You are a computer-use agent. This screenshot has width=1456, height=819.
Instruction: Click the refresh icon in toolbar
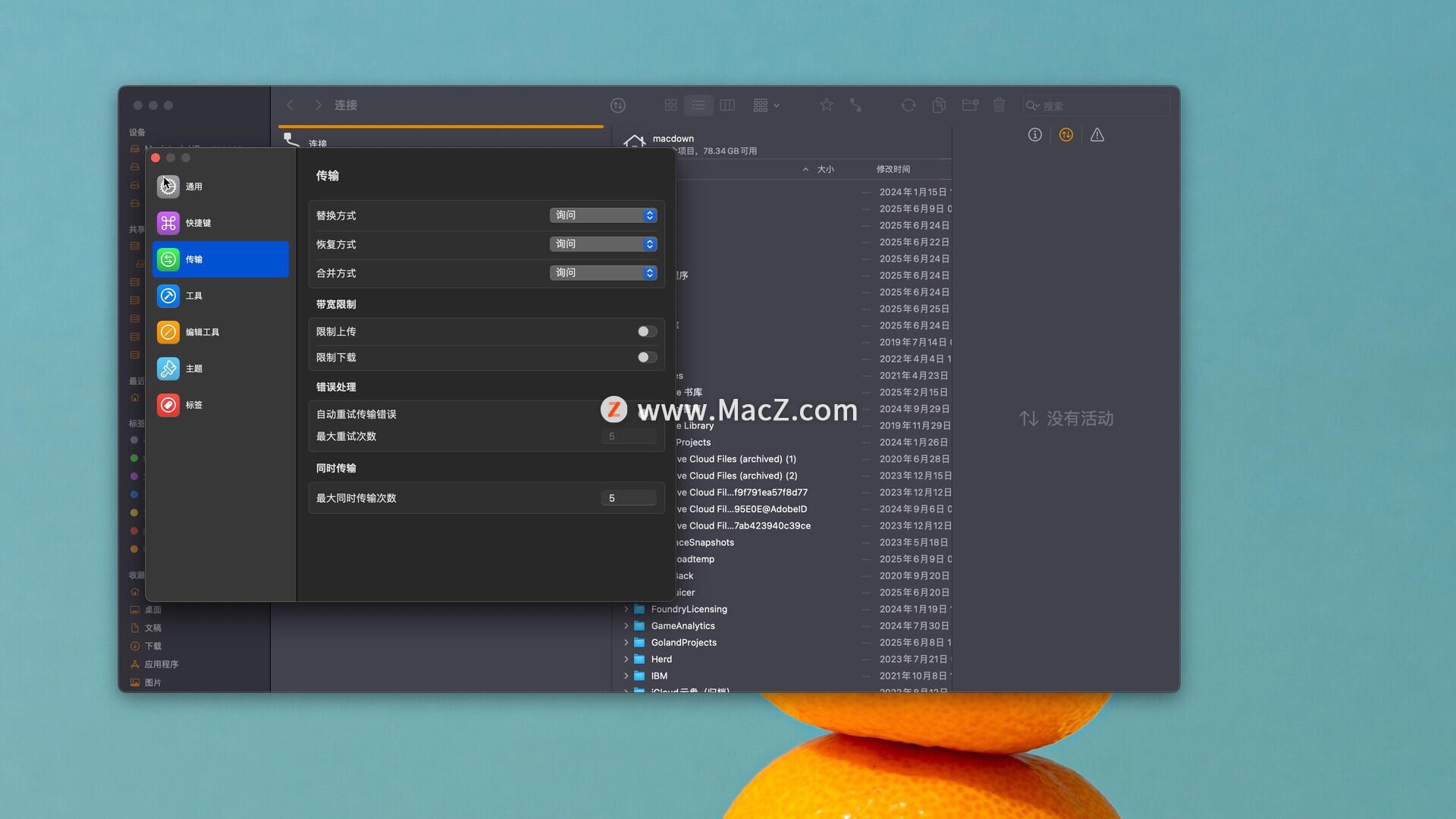(x=908, y=105)
